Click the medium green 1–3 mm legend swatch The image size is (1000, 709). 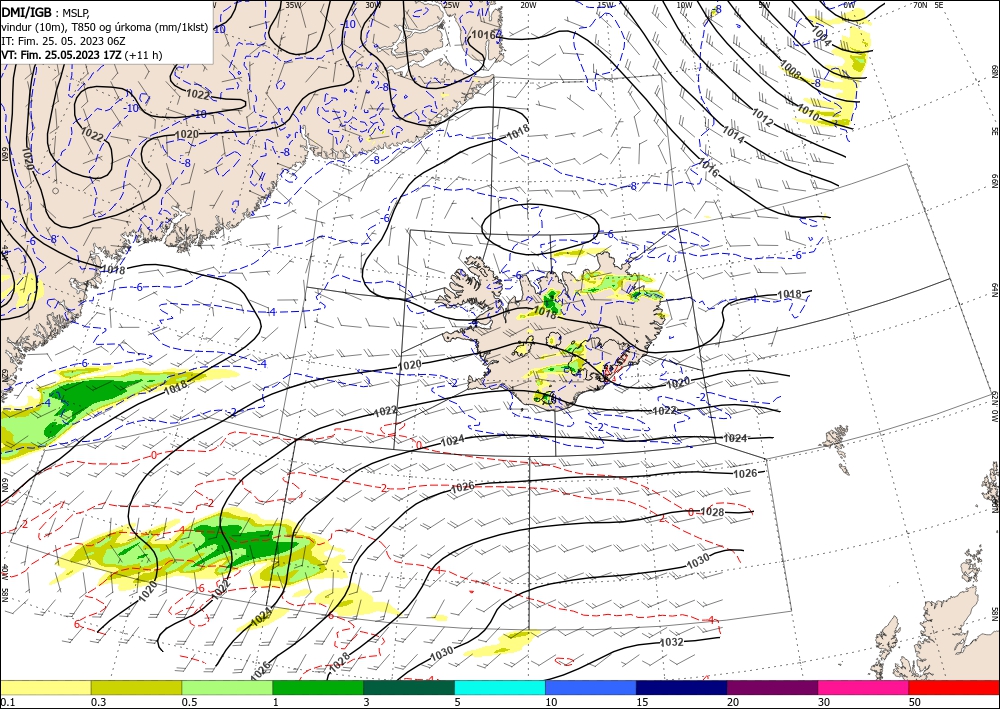pos(318,687)
